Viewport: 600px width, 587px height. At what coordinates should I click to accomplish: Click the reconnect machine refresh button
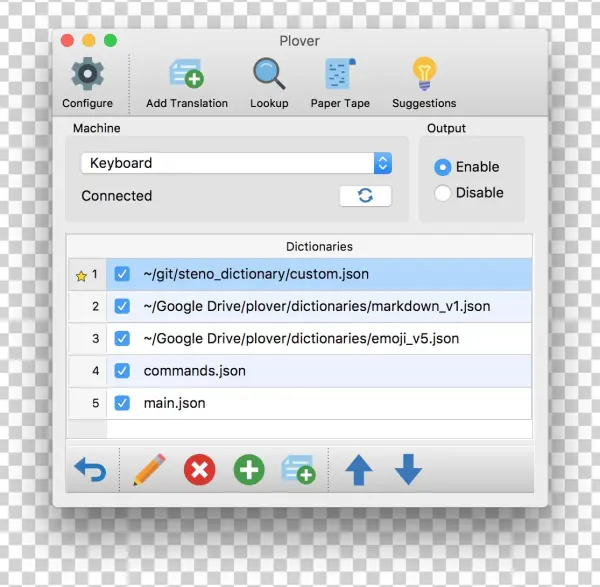point(365,196)
